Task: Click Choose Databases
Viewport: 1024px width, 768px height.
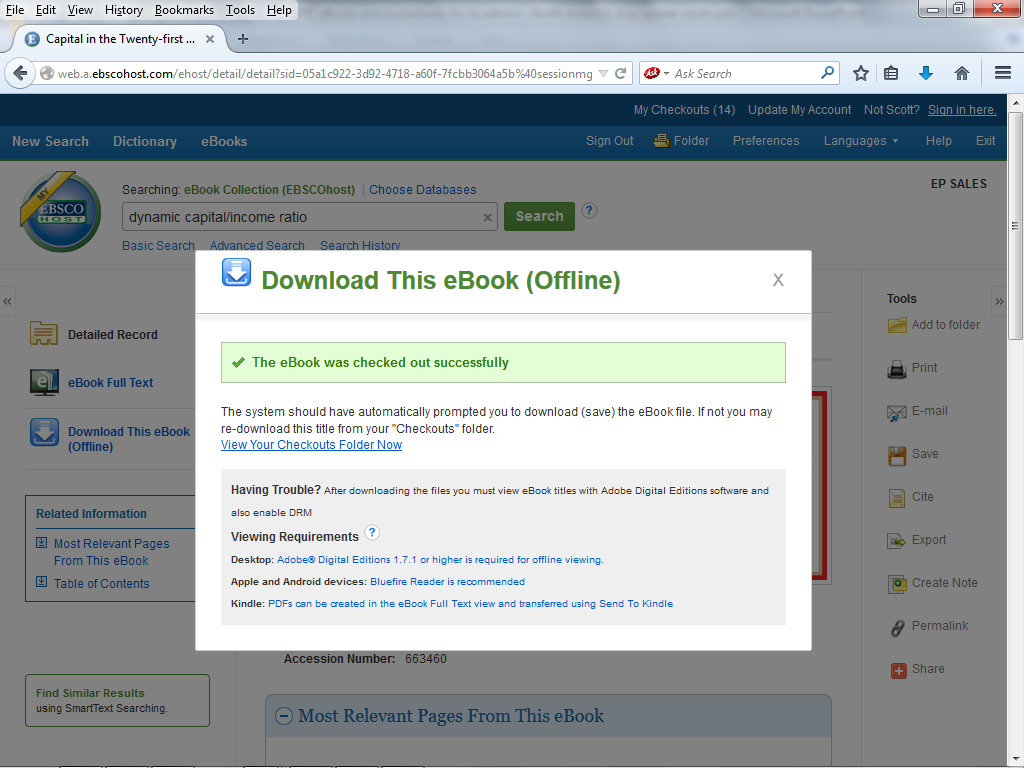Action: pyautogui.click(x=423, y=189)
